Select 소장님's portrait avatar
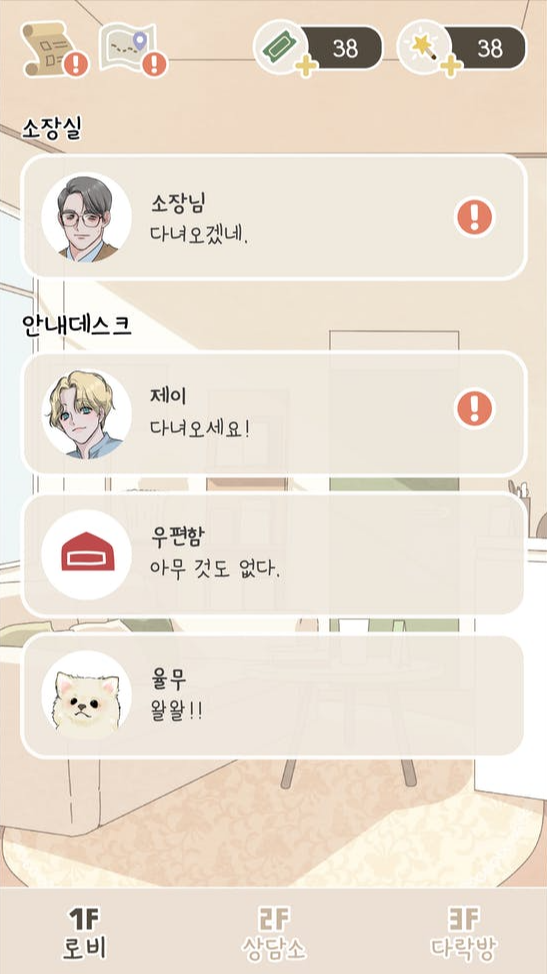The image size is (547, 974). (x=87, y=217)
